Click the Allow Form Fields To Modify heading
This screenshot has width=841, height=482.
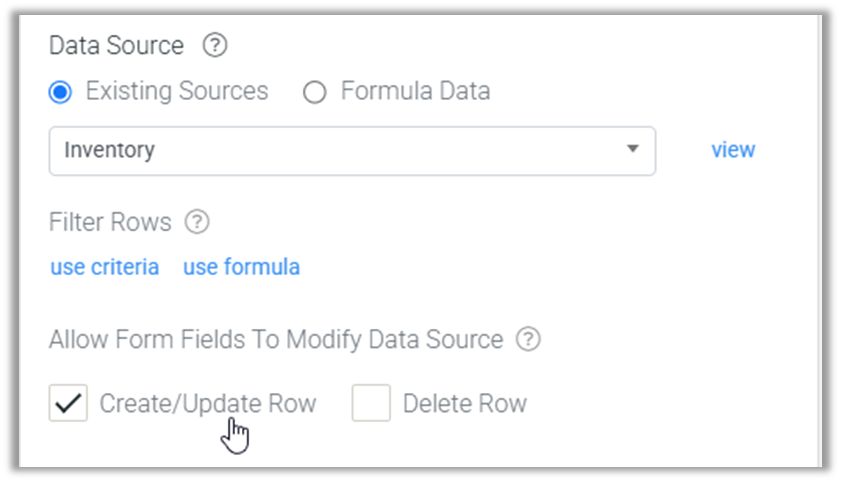[x=276, y=339]
